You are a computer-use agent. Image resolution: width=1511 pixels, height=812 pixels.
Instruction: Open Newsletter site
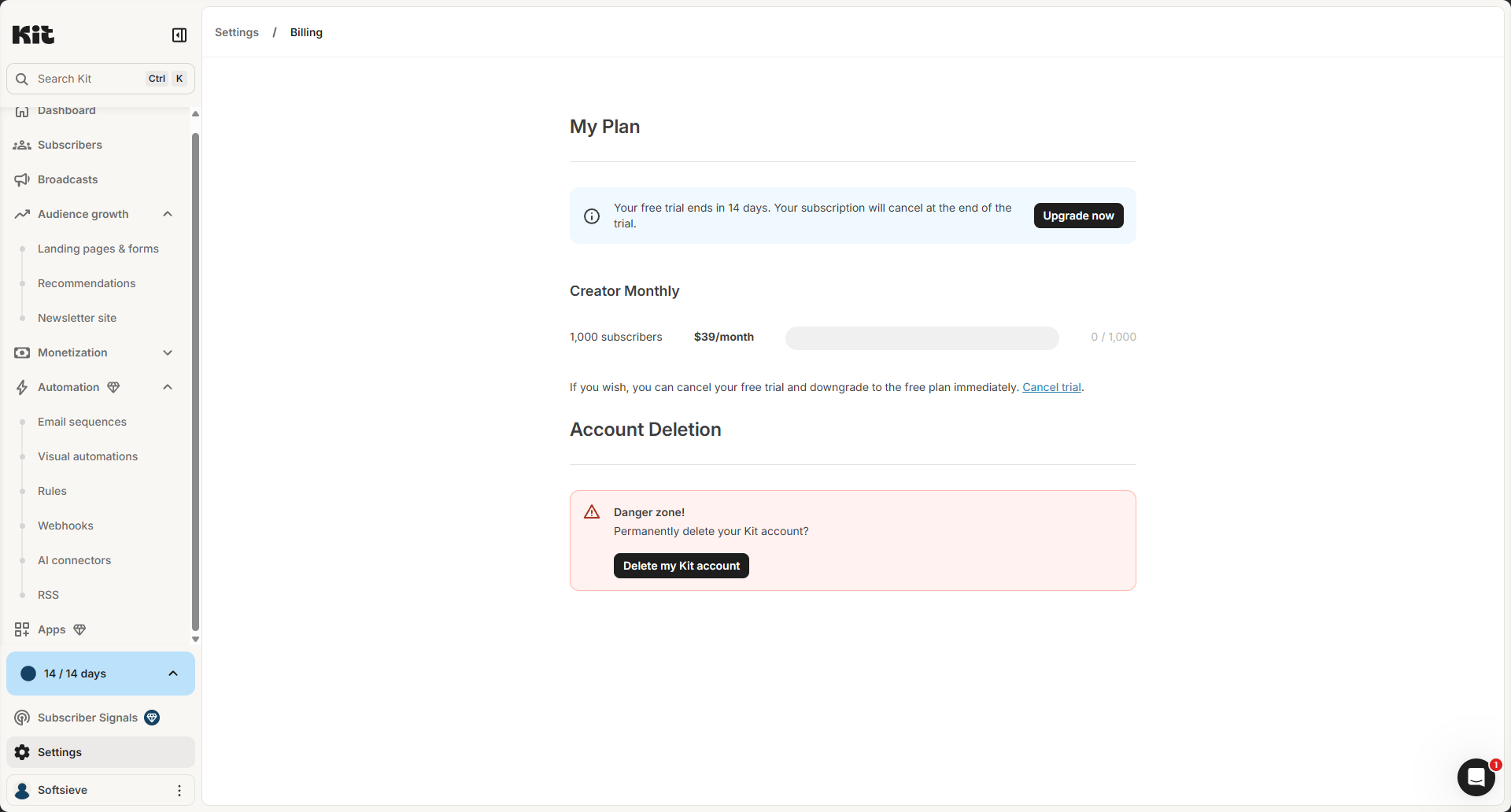[77, 318]
